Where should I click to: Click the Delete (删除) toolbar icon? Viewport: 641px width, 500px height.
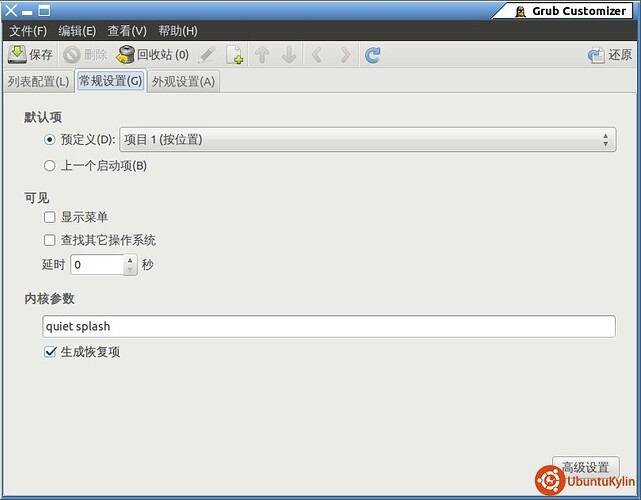coord(72,55)
